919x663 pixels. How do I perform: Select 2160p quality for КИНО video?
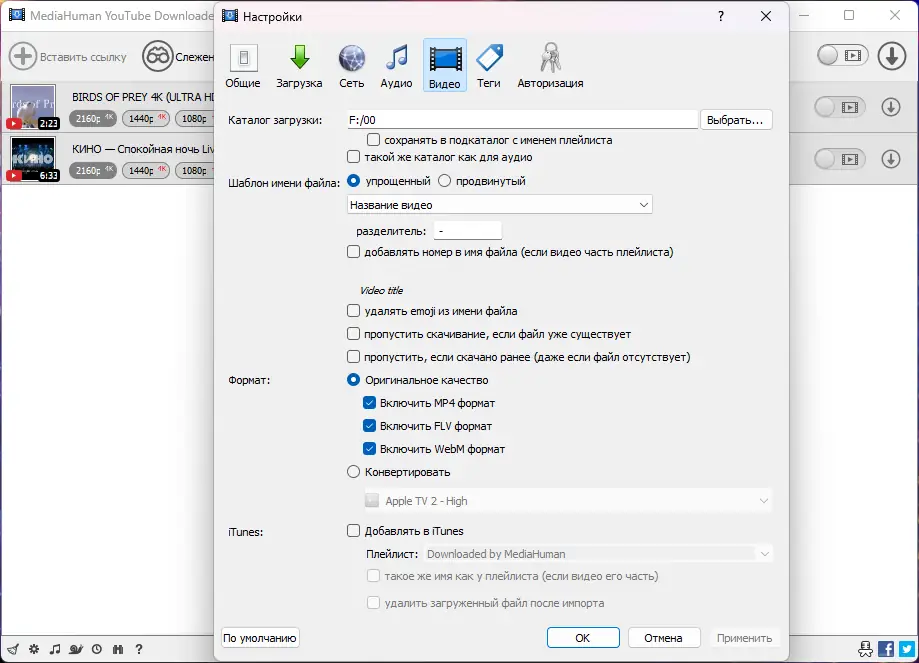pyautogui.click(x=93, y=170)
